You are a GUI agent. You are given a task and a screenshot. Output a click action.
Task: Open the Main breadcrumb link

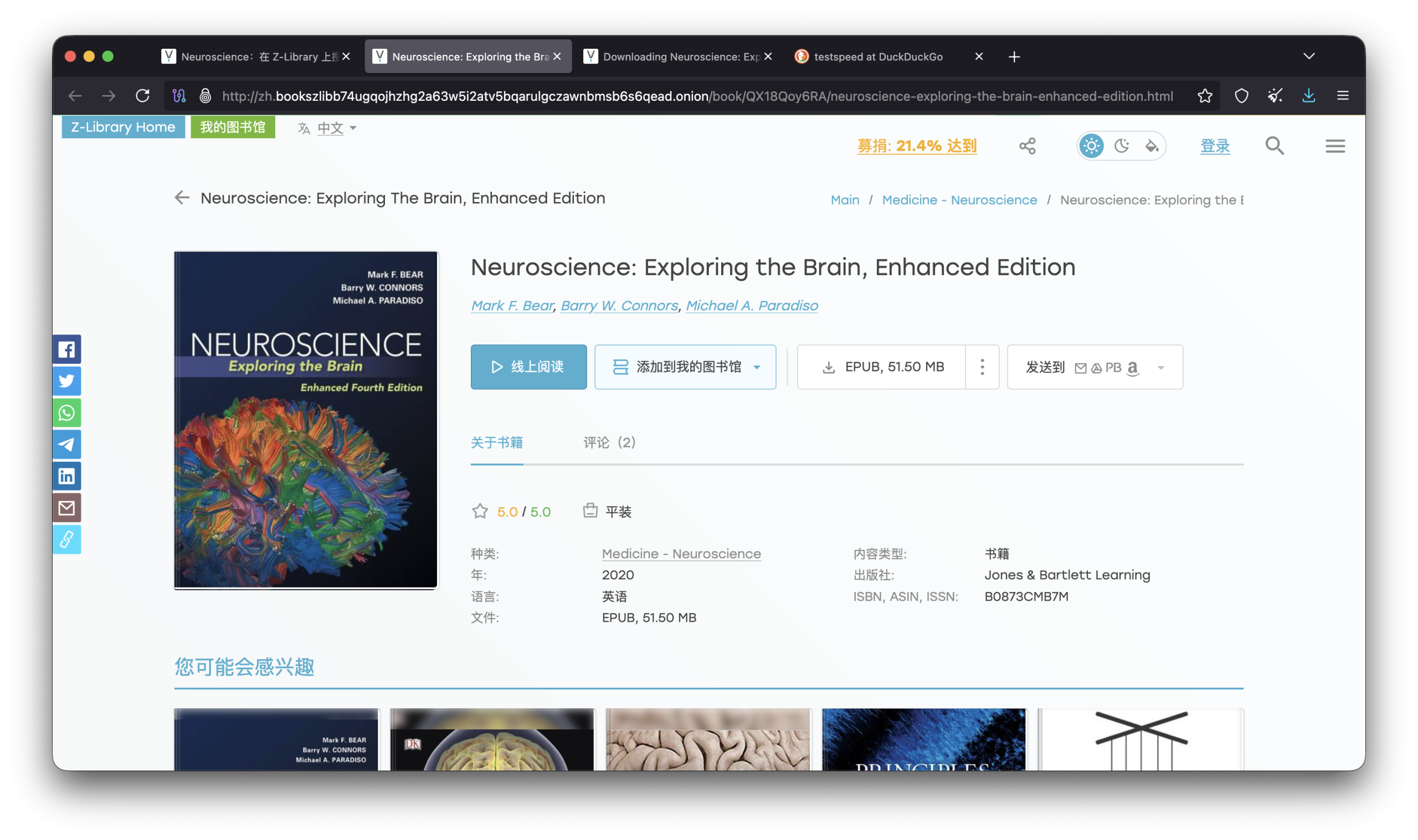[x=845, y=200]
